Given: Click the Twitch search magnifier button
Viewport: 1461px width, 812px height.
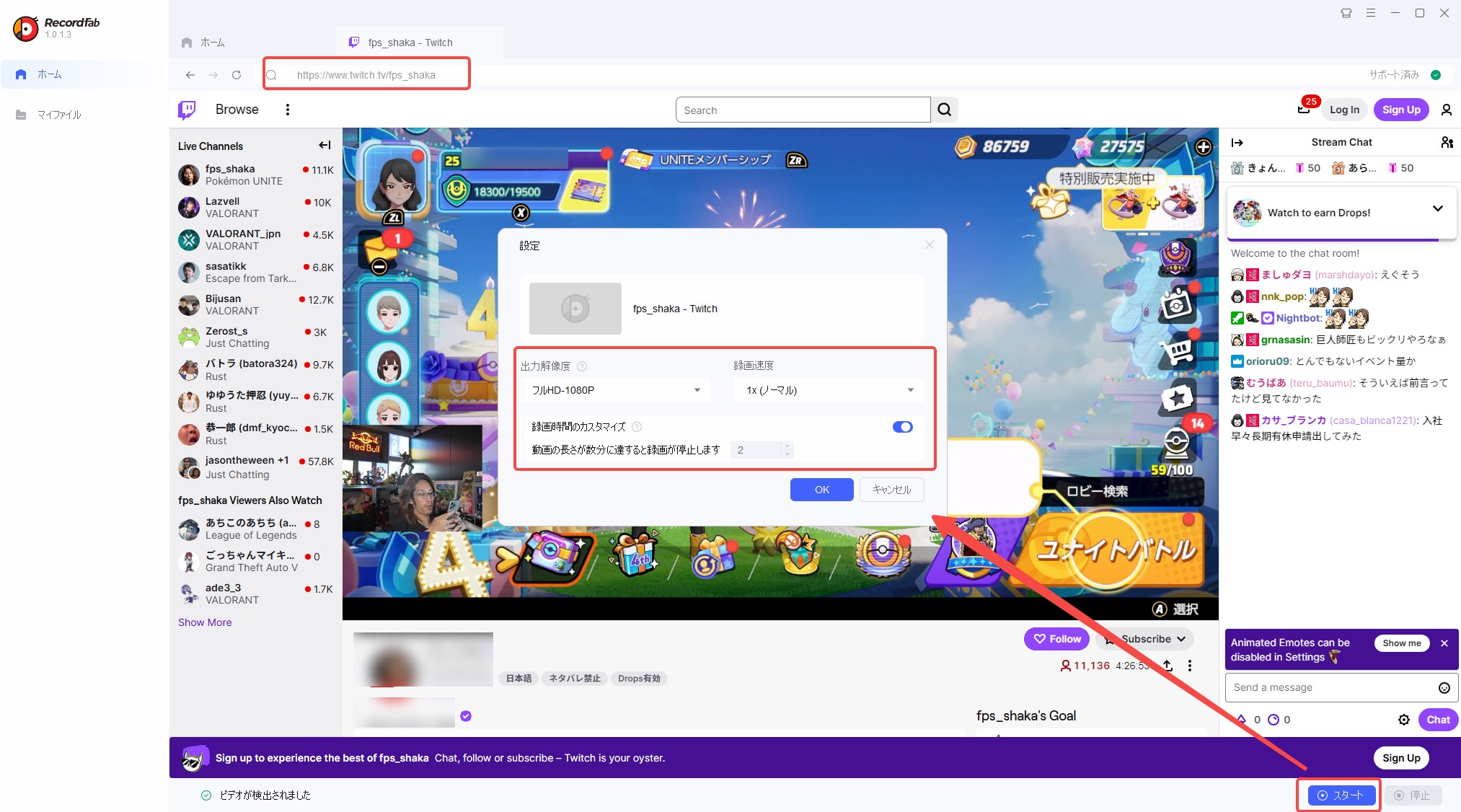Looking at the screenshot, I should coord(944,110).
